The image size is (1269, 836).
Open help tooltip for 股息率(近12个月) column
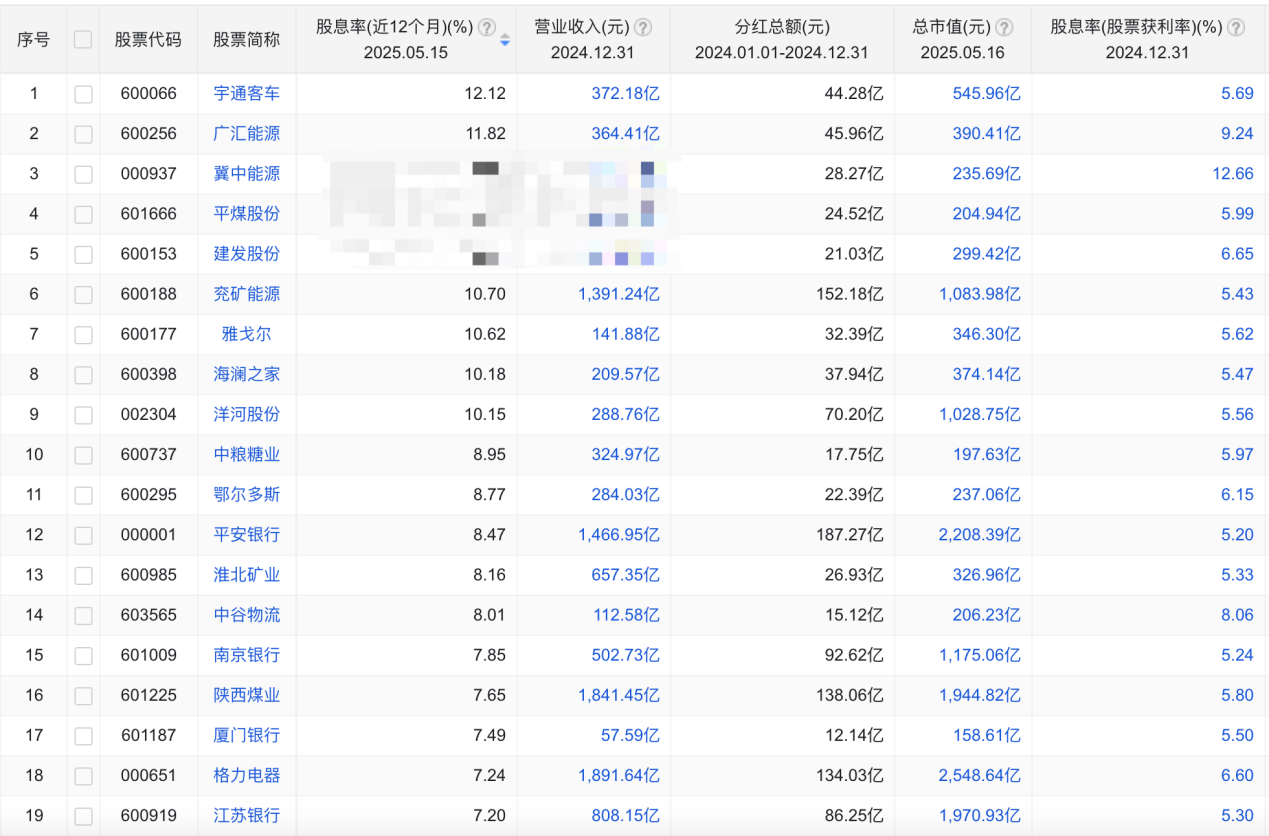(x=485, y=28)
